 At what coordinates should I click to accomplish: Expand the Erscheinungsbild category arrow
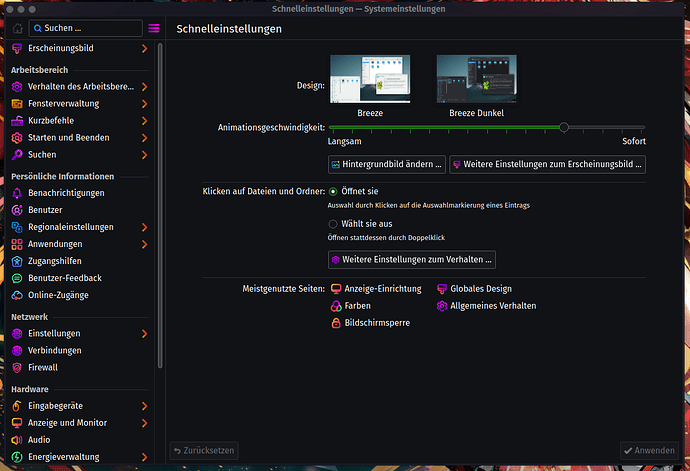[145, 48]
